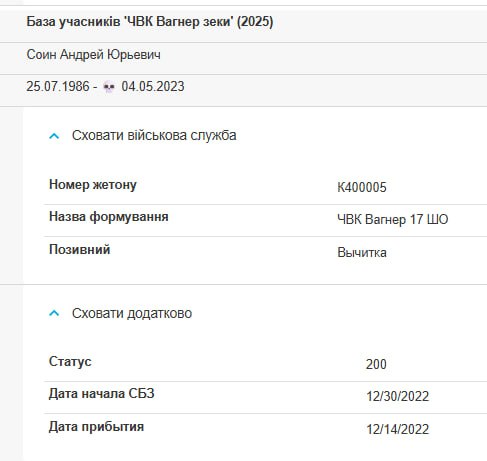
Task: Click the arrival date value 12/14/2022
Action: 397,429
